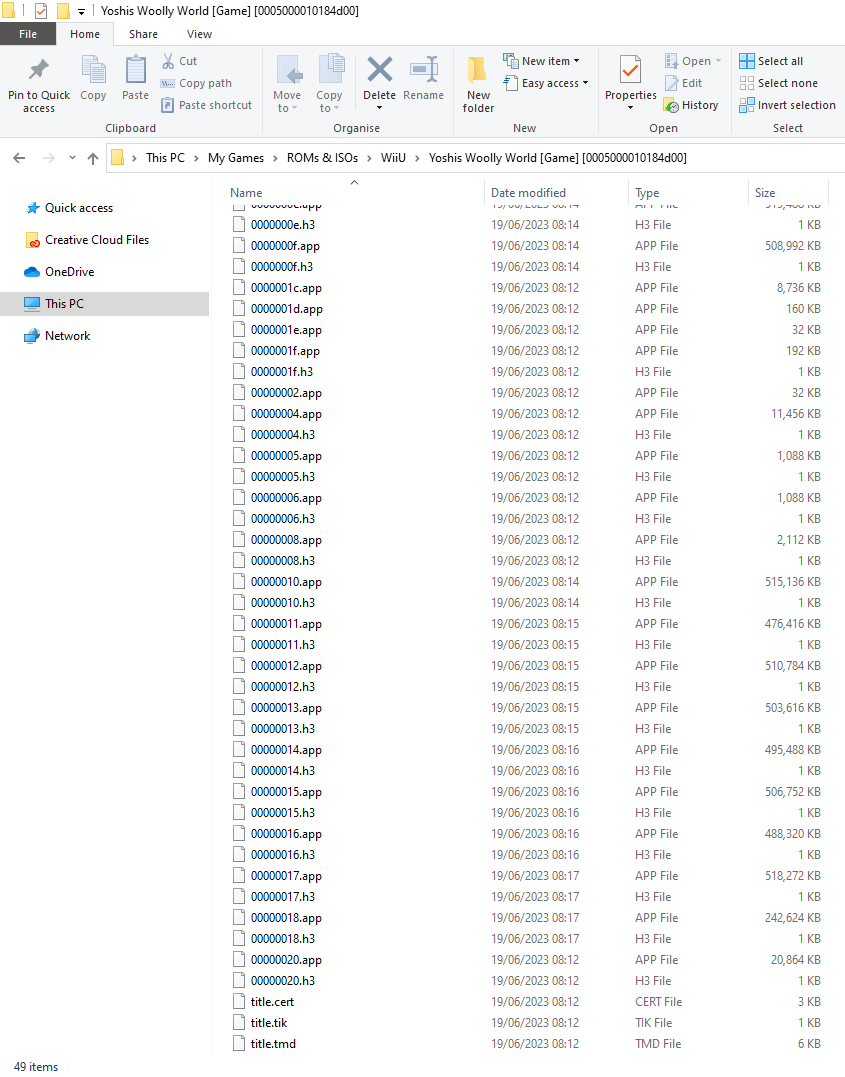
Task: Customize Quick Access Toolbar dropdown arrow
Action: click(x=81, y=12)
